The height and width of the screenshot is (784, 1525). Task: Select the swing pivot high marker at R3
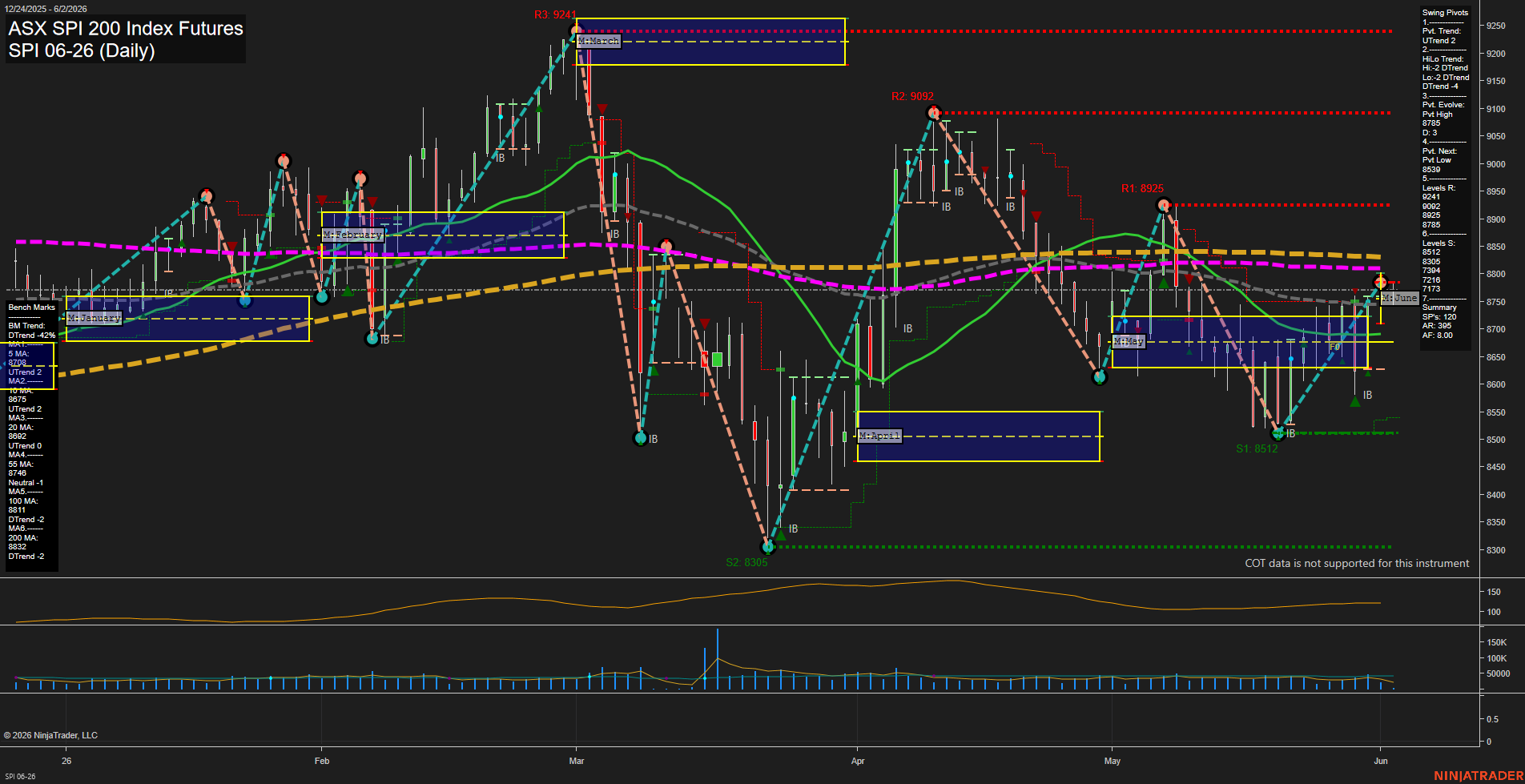coord(576,31)
